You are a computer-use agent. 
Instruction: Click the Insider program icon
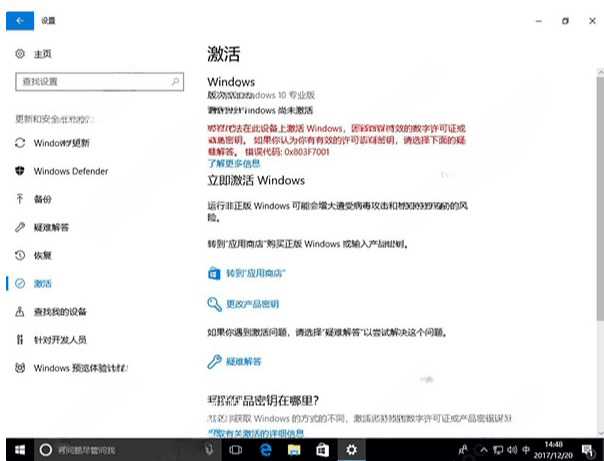pos(20,367)
